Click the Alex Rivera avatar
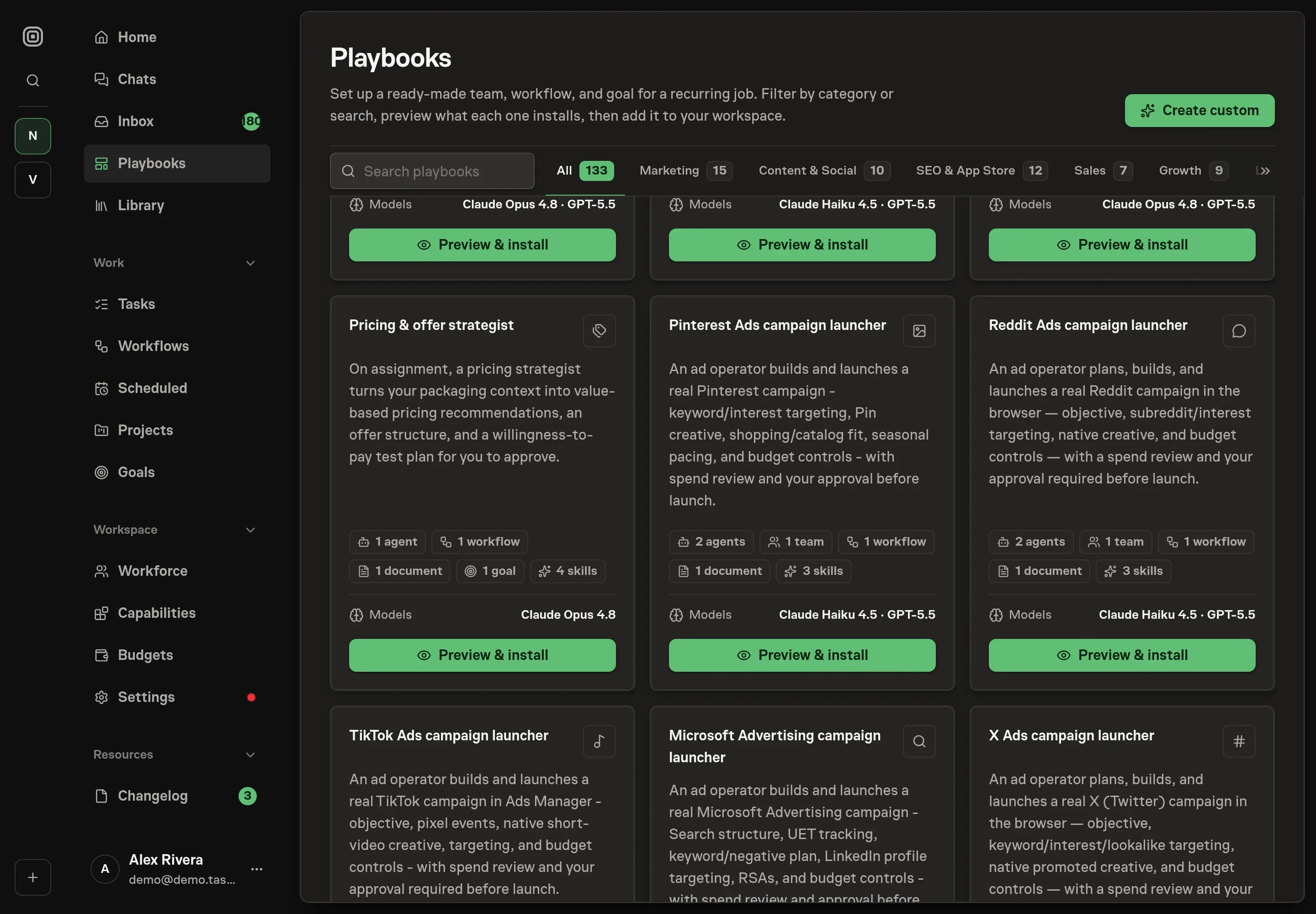The width and height of the screenshot is (1316, 914). (x=105, y=869)
